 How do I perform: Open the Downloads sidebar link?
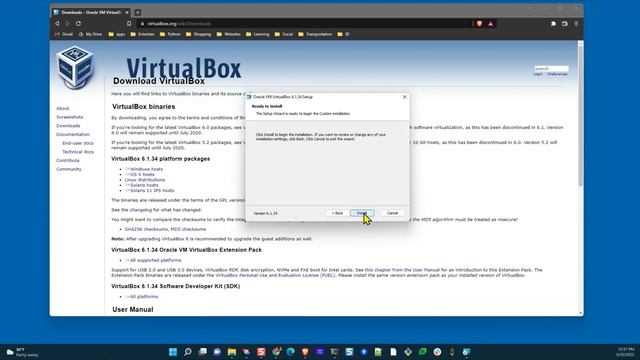(x=68, y=126)
